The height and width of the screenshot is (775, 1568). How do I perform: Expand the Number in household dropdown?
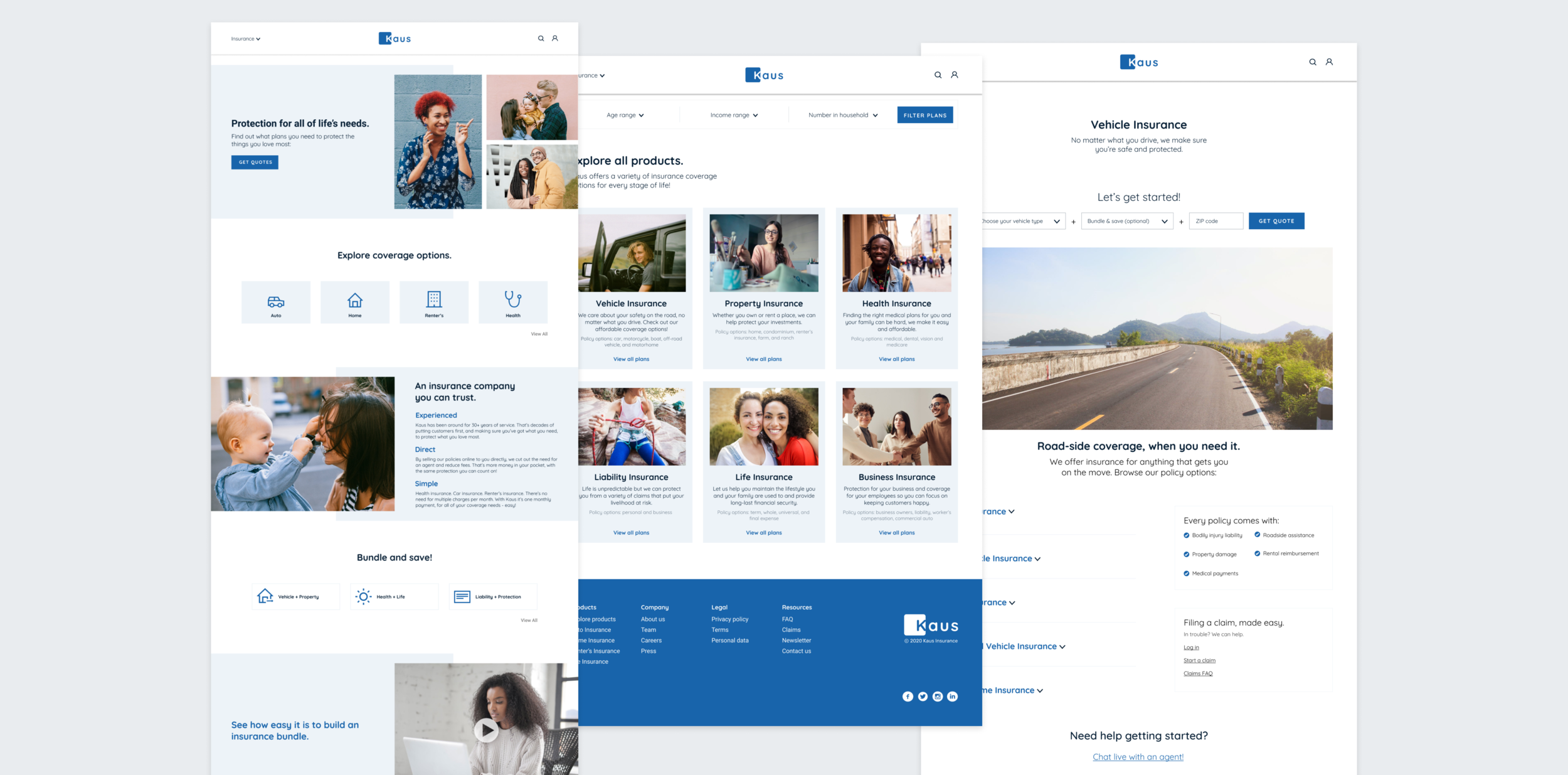tap(843, 115)
